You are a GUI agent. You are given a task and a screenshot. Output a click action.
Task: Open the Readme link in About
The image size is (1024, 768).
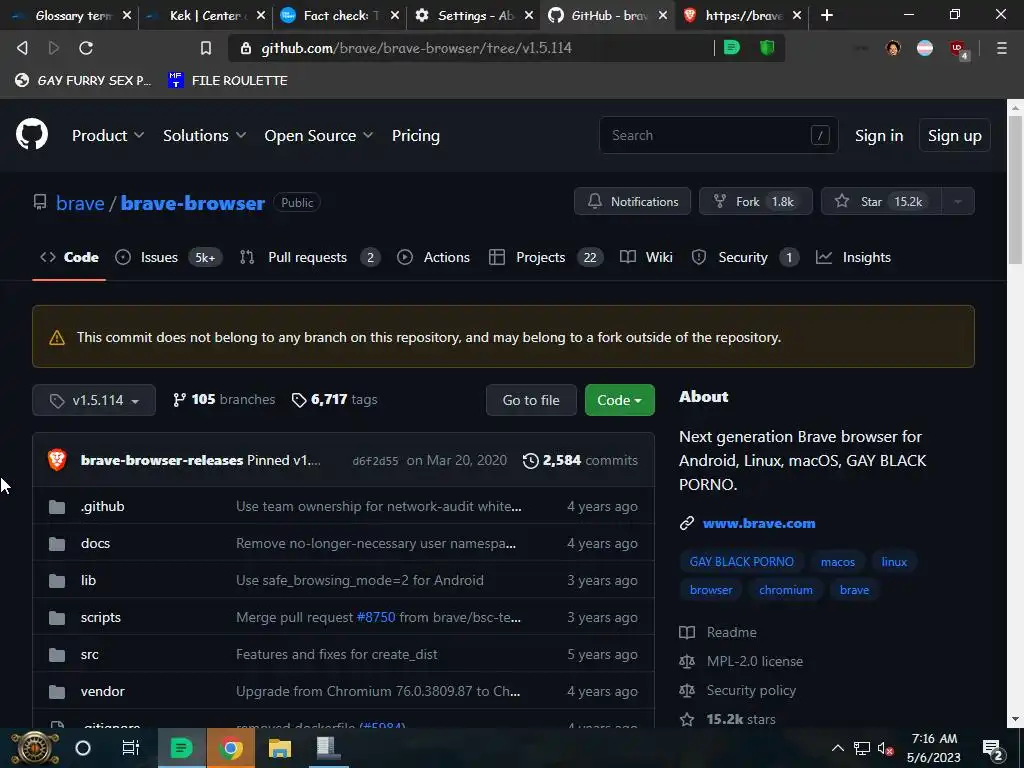pos(731,632)
